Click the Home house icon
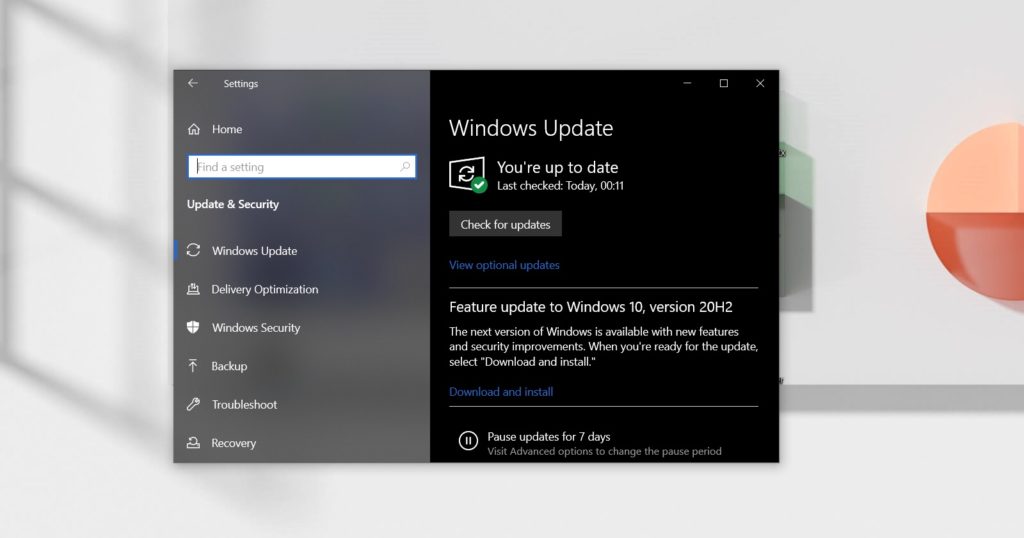Image resolution: width=1024 pixels, height=538 pixels. [194, 129]
